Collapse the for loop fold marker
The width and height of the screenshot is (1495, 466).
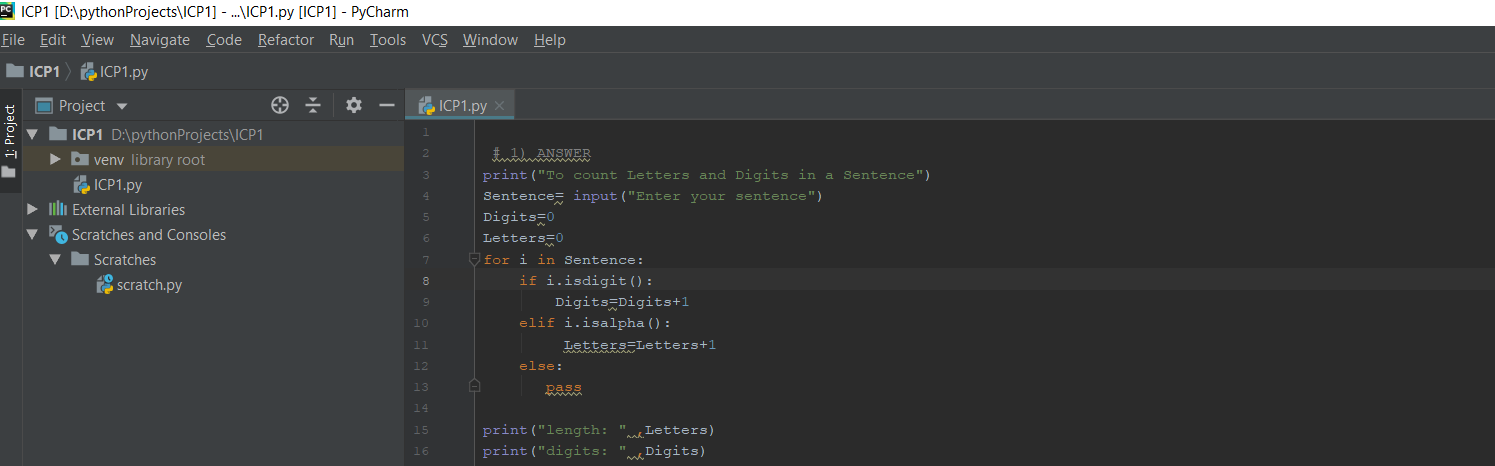474,259
